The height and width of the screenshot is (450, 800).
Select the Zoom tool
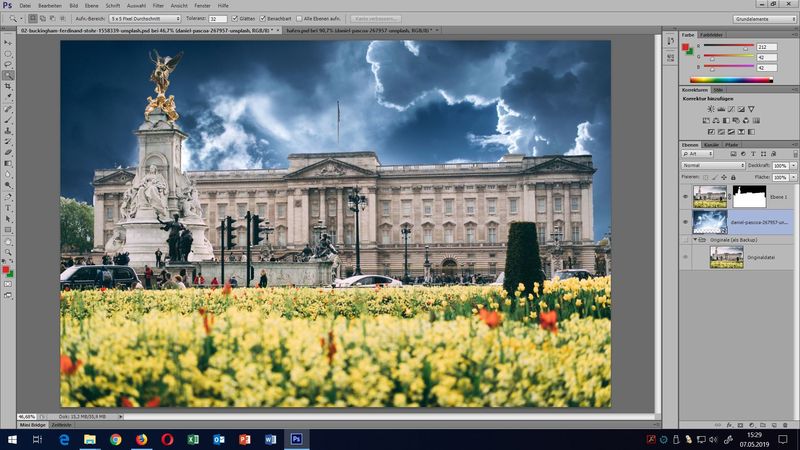point(8,252)
